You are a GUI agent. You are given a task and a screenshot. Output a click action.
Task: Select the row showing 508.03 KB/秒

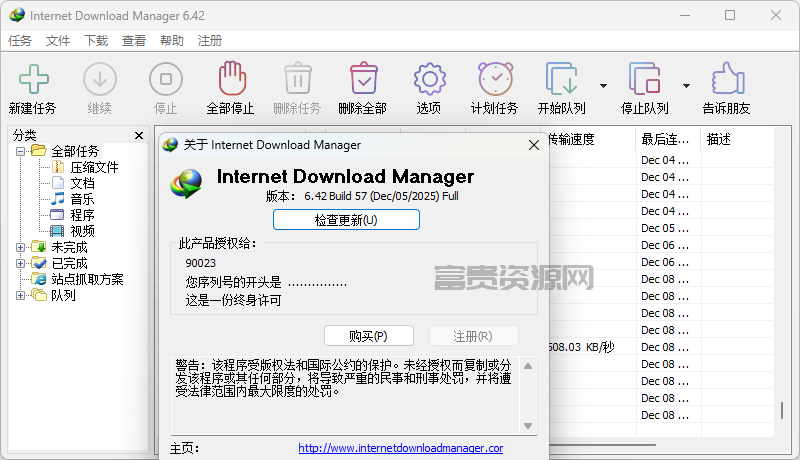(x=661, y=347)
